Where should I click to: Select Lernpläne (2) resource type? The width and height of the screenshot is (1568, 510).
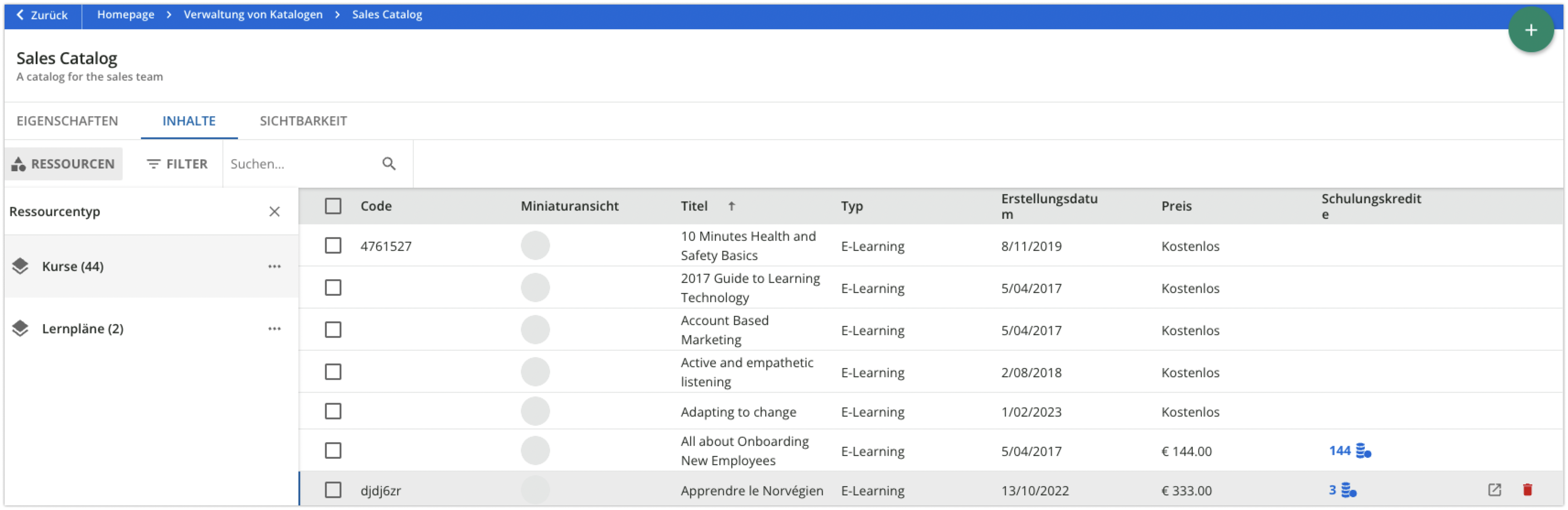(151, 329)
